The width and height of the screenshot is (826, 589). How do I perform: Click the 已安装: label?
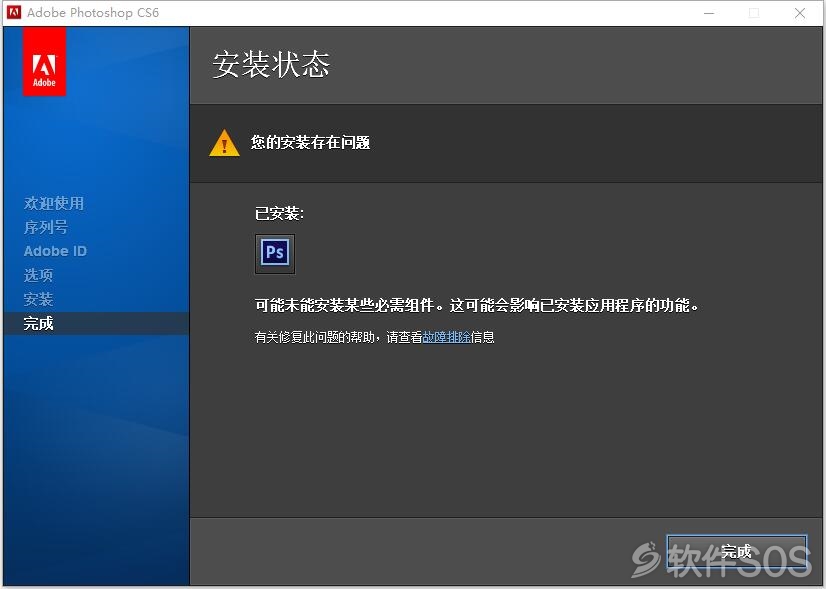pos(279,213)
